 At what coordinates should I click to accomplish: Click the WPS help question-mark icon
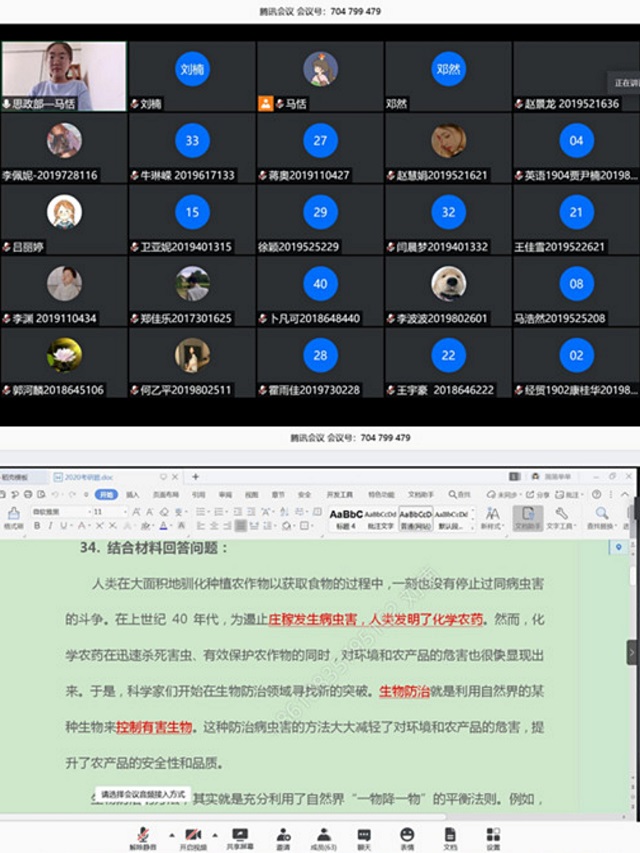point(596,495)
